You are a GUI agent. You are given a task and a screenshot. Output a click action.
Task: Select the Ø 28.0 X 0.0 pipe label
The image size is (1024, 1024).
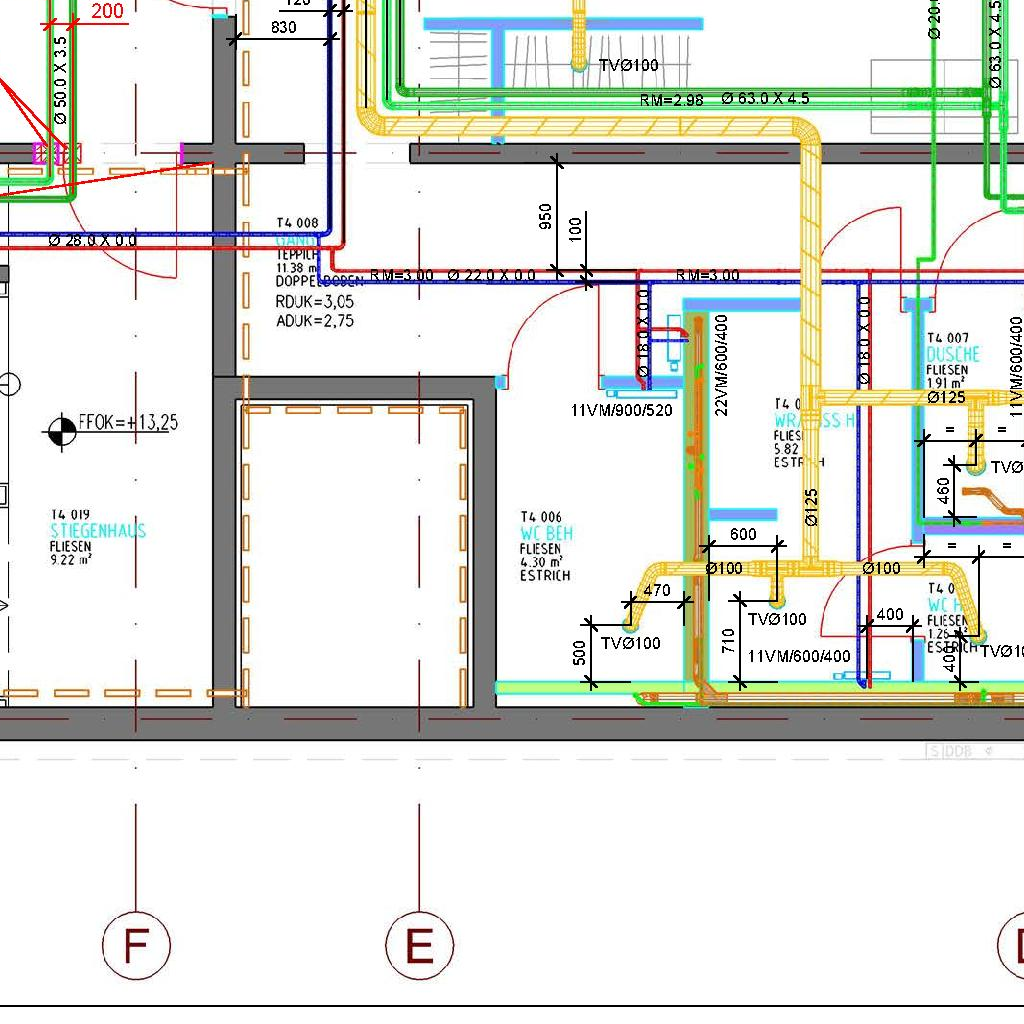pos(93,241)
